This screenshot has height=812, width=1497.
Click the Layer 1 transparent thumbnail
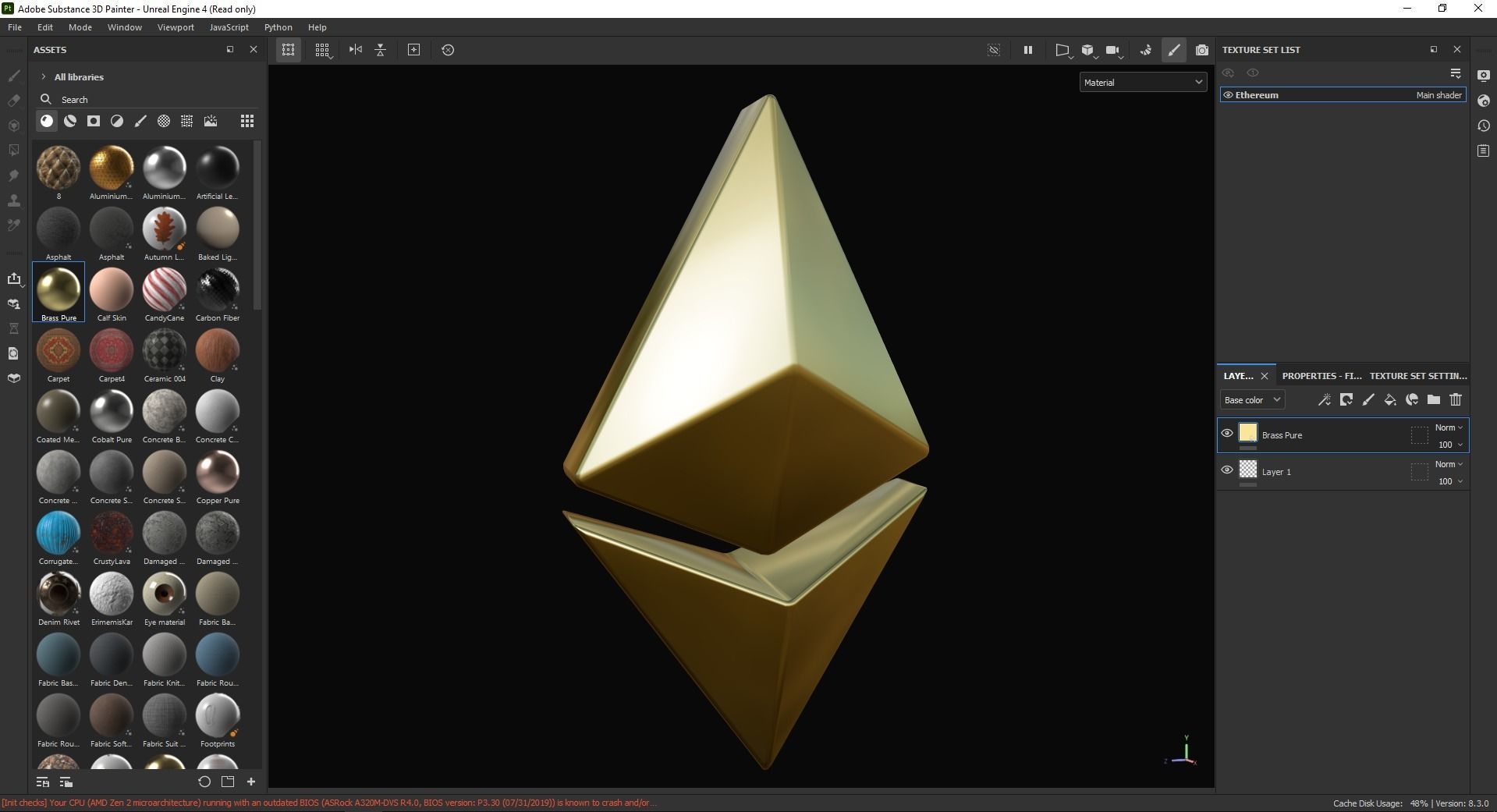coord(1248,470)
